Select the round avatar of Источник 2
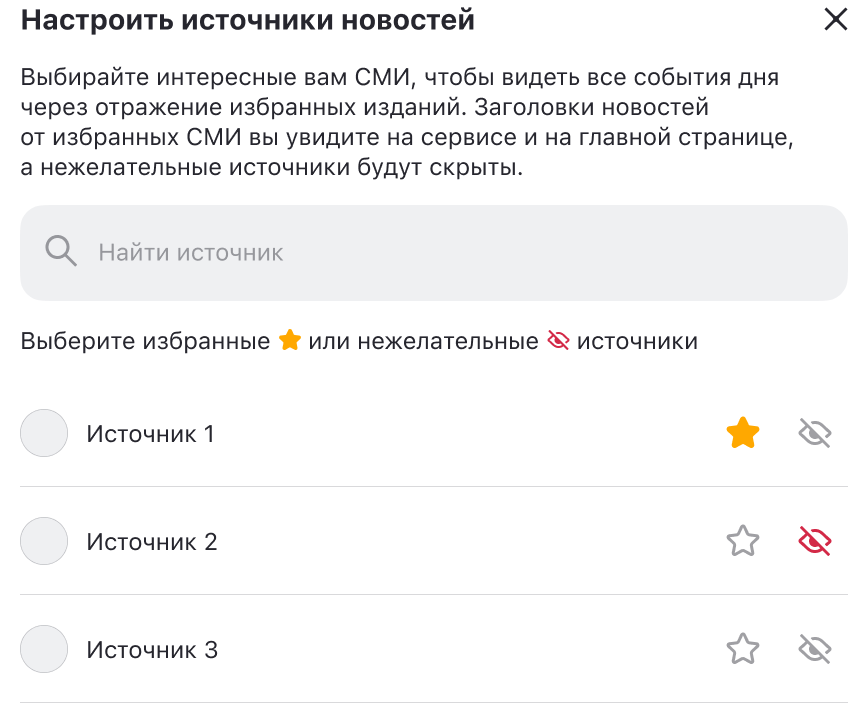Image resolution: width=864 pixels, height=714 pixels. point(44,541)
